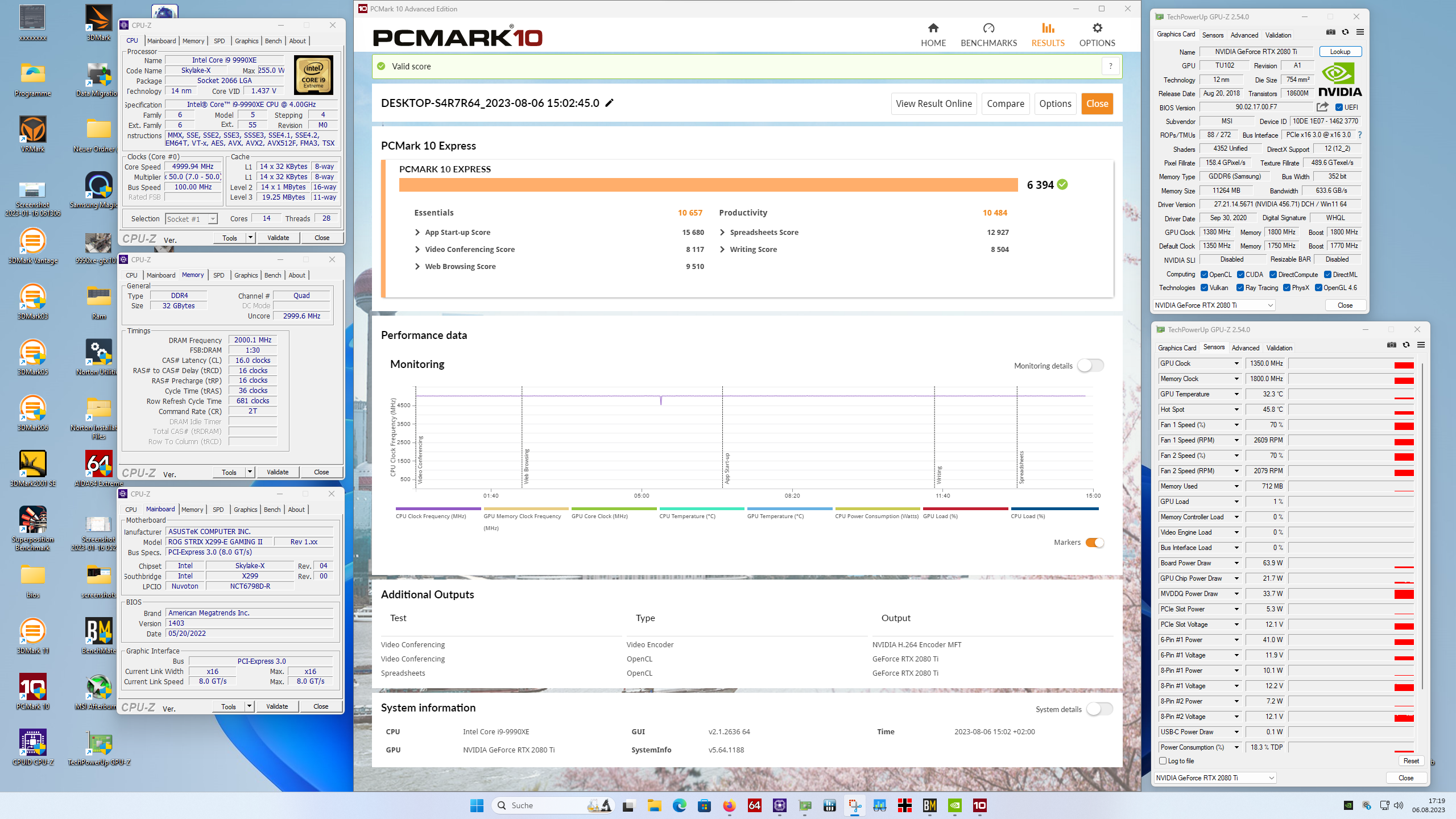Screen dimensions: 1456x819
Task: Click the Compare button
Action: click(x=1006, y=104)
